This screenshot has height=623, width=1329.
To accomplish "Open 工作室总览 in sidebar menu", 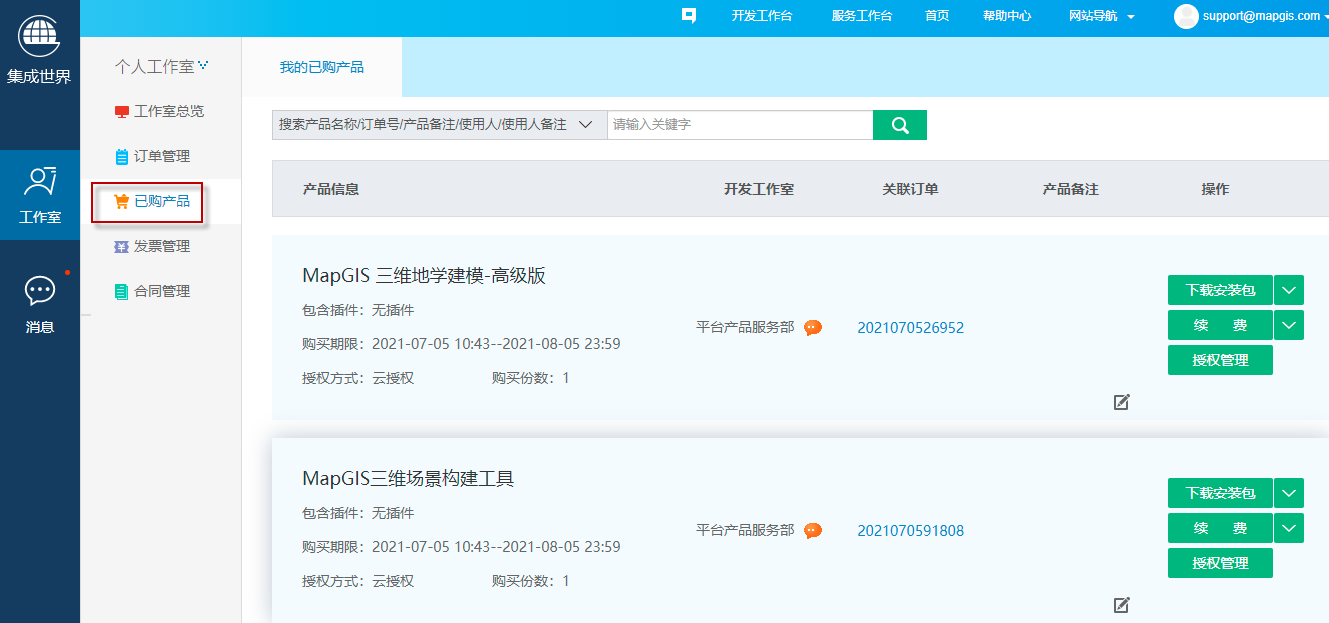I will click(169, 112).
